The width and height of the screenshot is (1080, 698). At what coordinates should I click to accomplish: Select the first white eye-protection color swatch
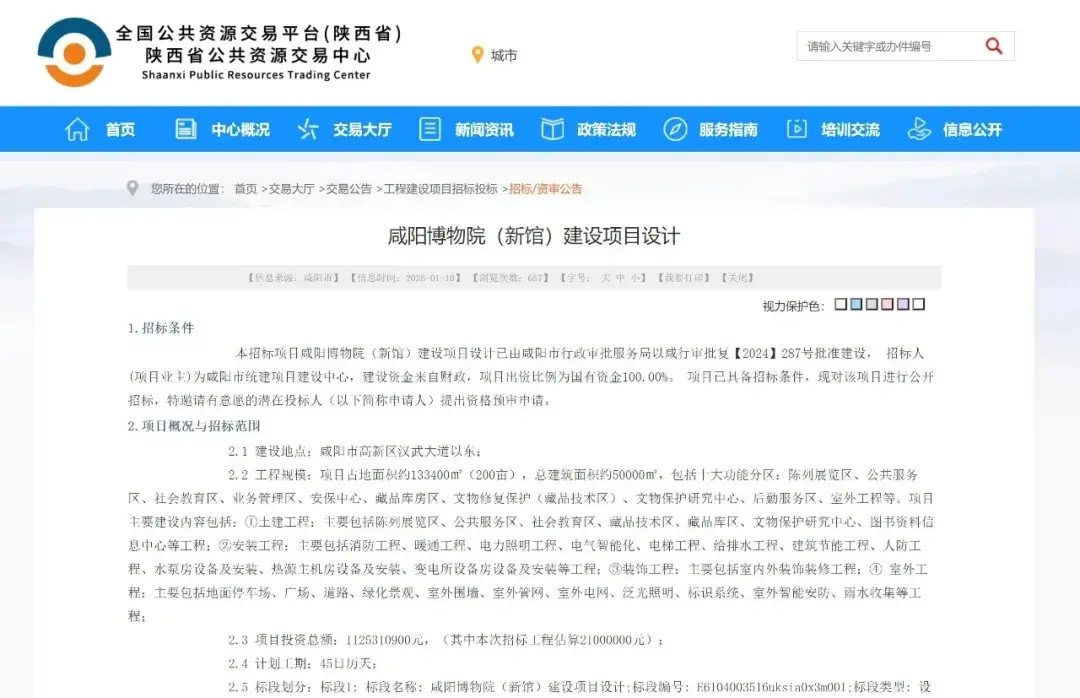tap(840, 304)
